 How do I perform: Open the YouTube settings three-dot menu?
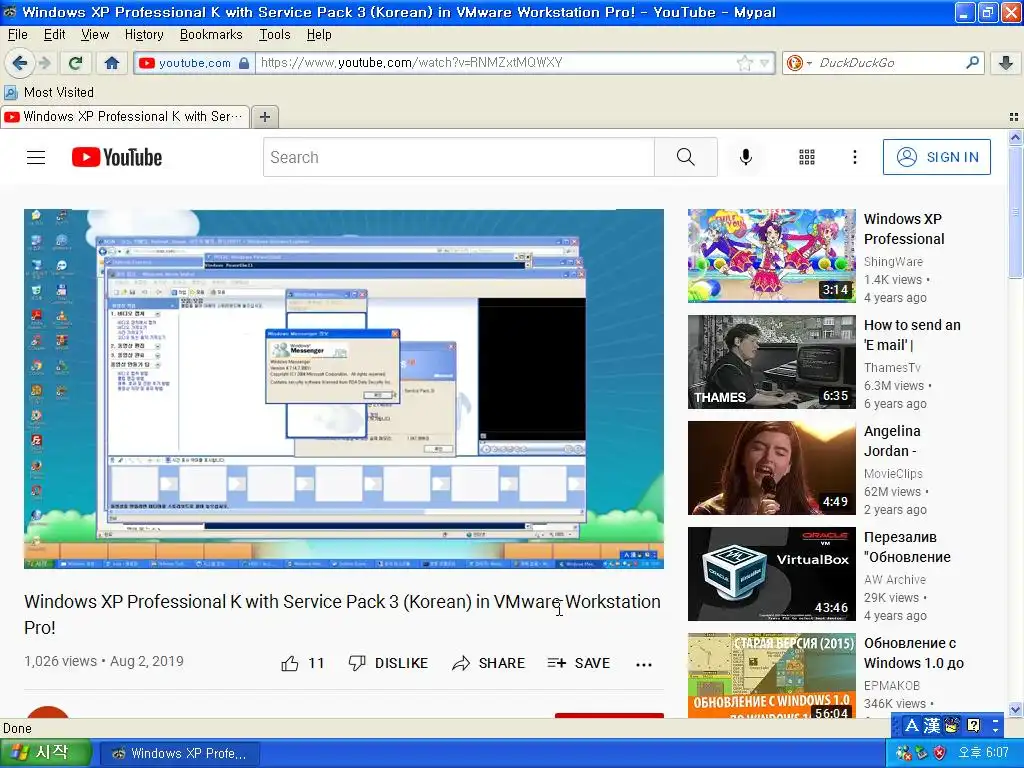point(855,157)
